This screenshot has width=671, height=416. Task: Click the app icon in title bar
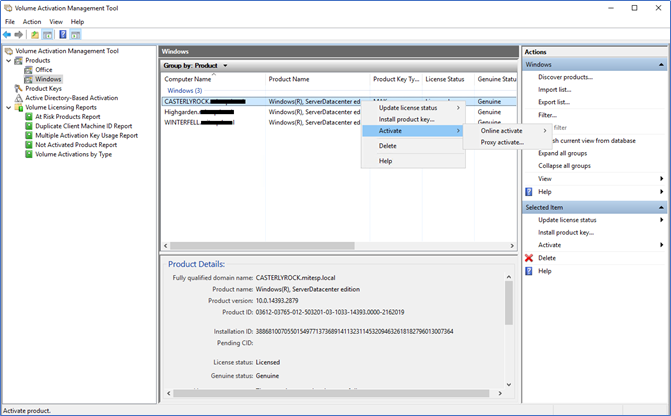8,8
